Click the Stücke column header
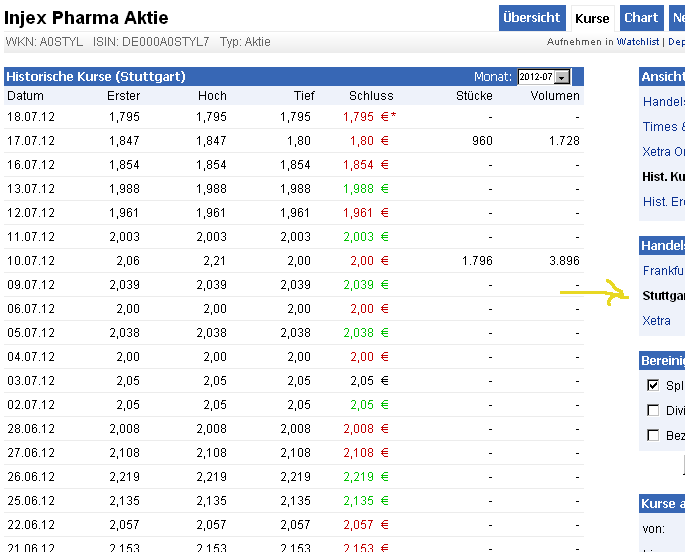The image size is (685, 552). (474, 96)
